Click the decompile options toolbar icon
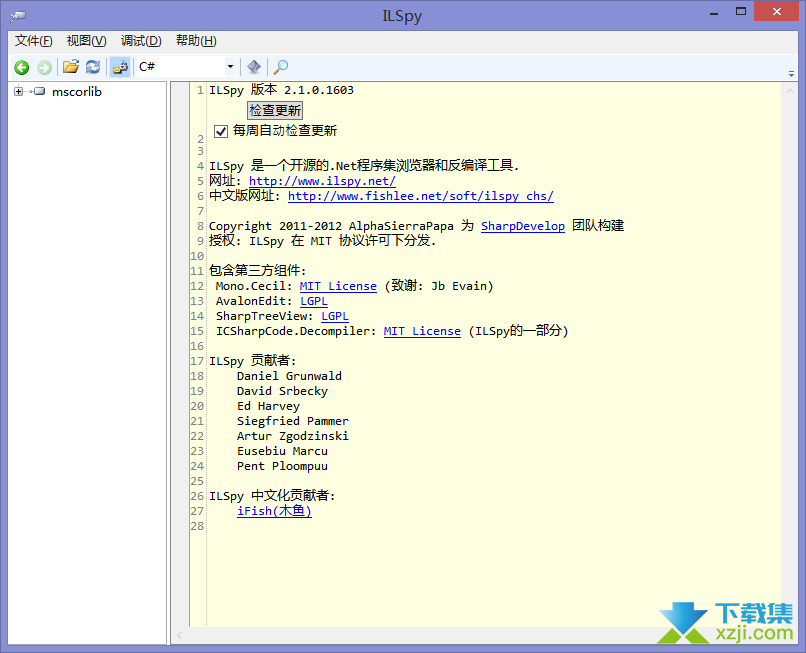Screen dimensions: 806x653 (x=254, y=67)
